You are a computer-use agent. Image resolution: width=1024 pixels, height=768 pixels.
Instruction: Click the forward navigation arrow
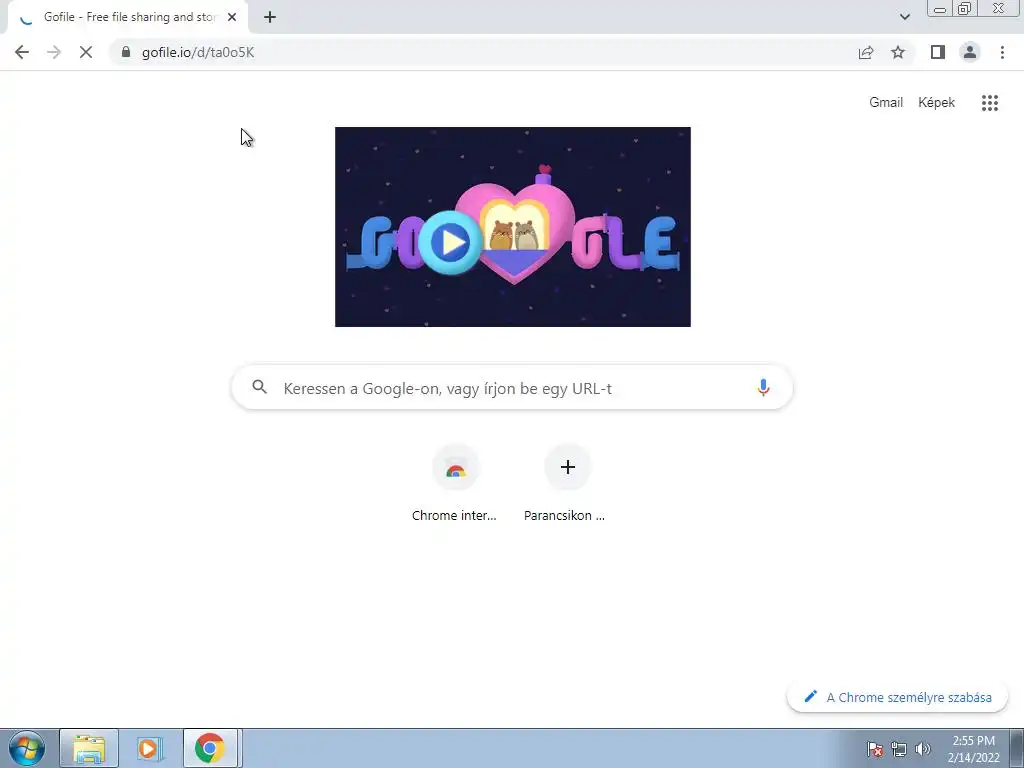tap(54, 52)
